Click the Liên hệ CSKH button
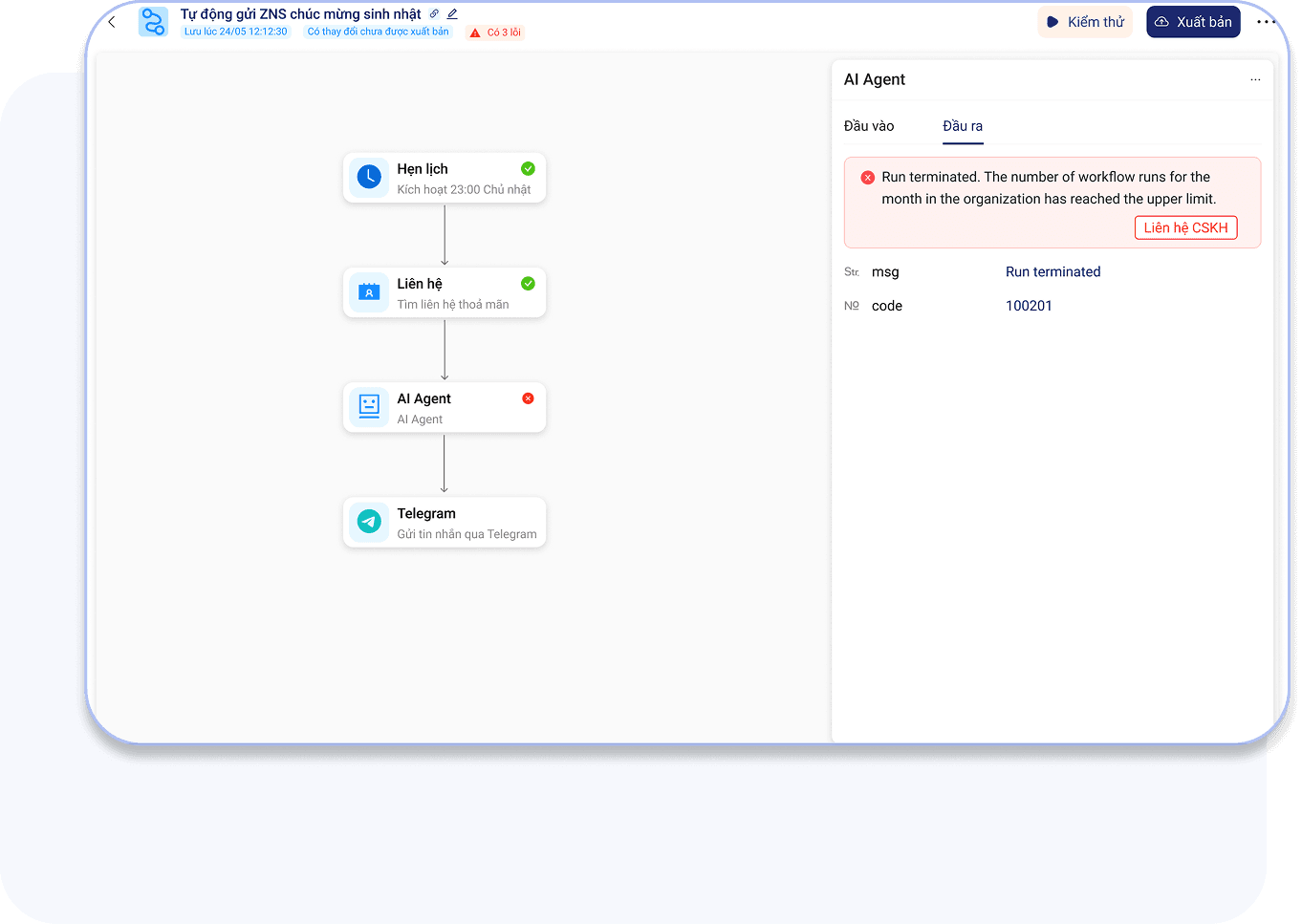The height and width of the screenshot is (924, 1302). pyautogui.click(x=1185, y=227)
